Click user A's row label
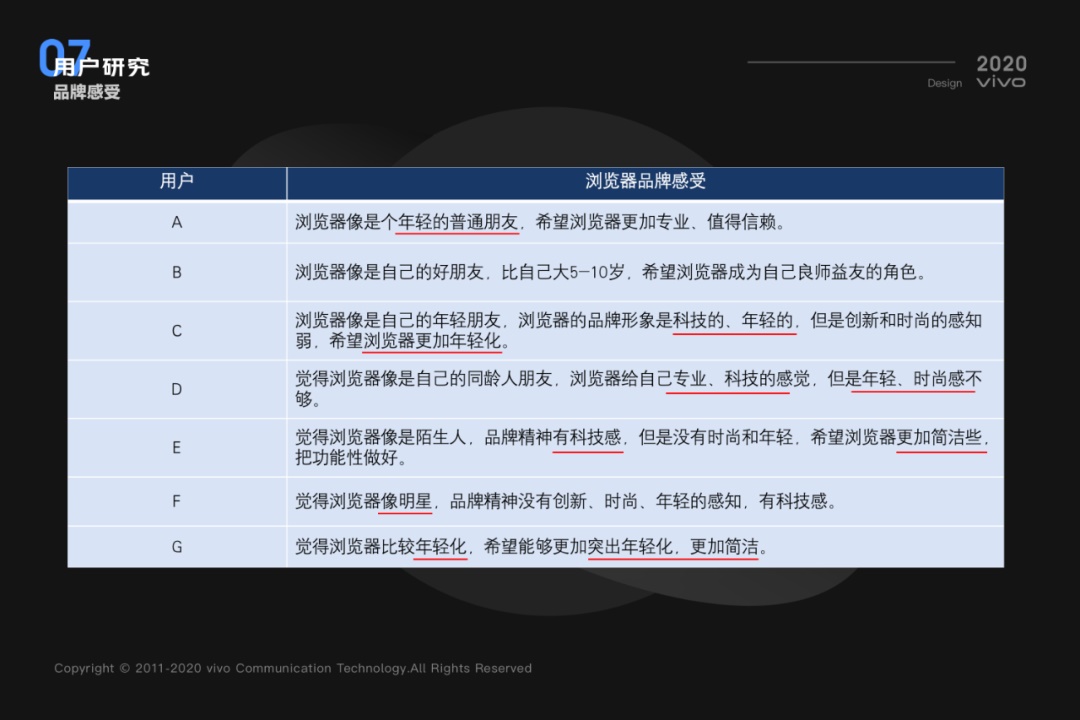Screen dimensions: 1080x720 pyautogui.click(x=176, y=223)
